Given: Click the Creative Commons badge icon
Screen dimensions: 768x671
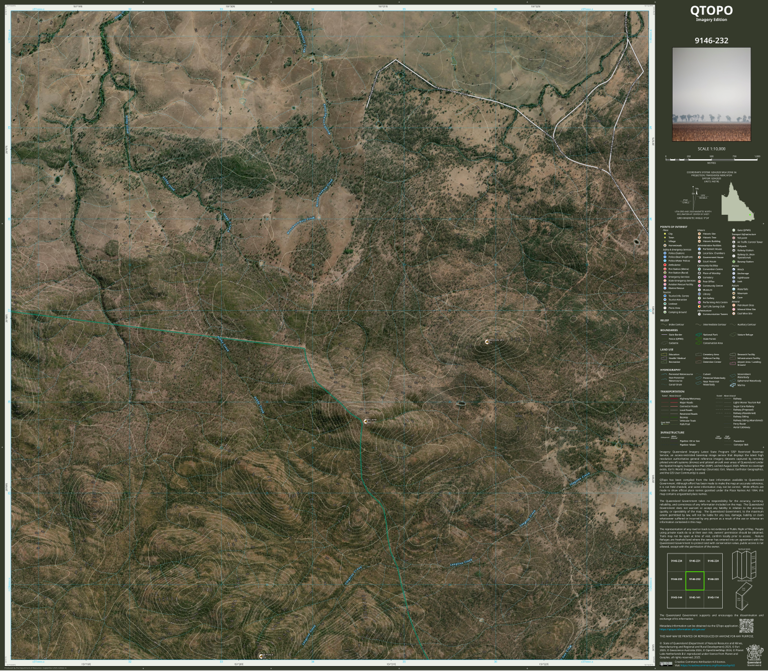Looking at the screenshot, I should pyautogui.click(x=666, y=664).
